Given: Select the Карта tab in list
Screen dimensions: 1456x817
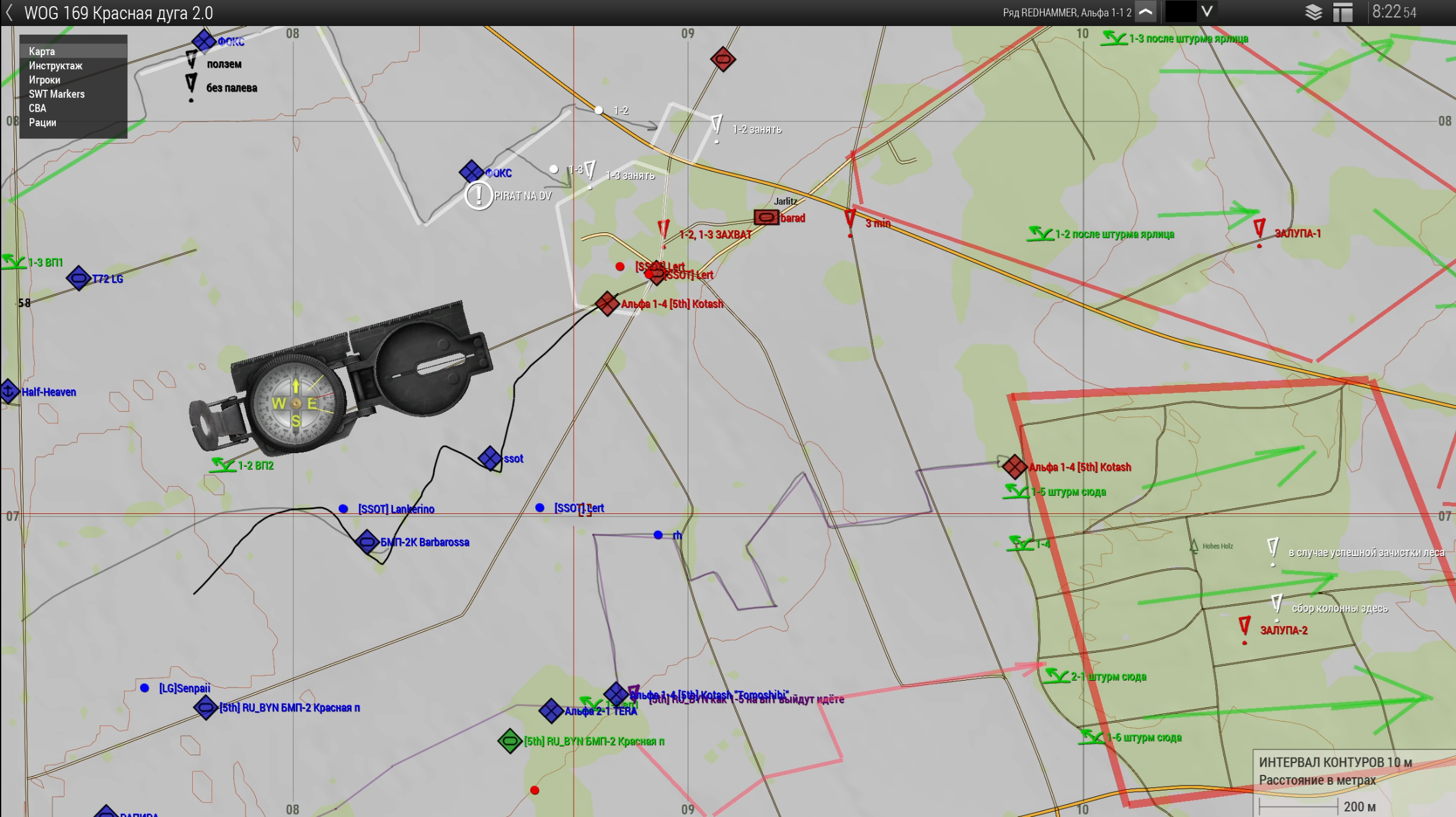Looking at the screenshot, I should pos(42,51).
